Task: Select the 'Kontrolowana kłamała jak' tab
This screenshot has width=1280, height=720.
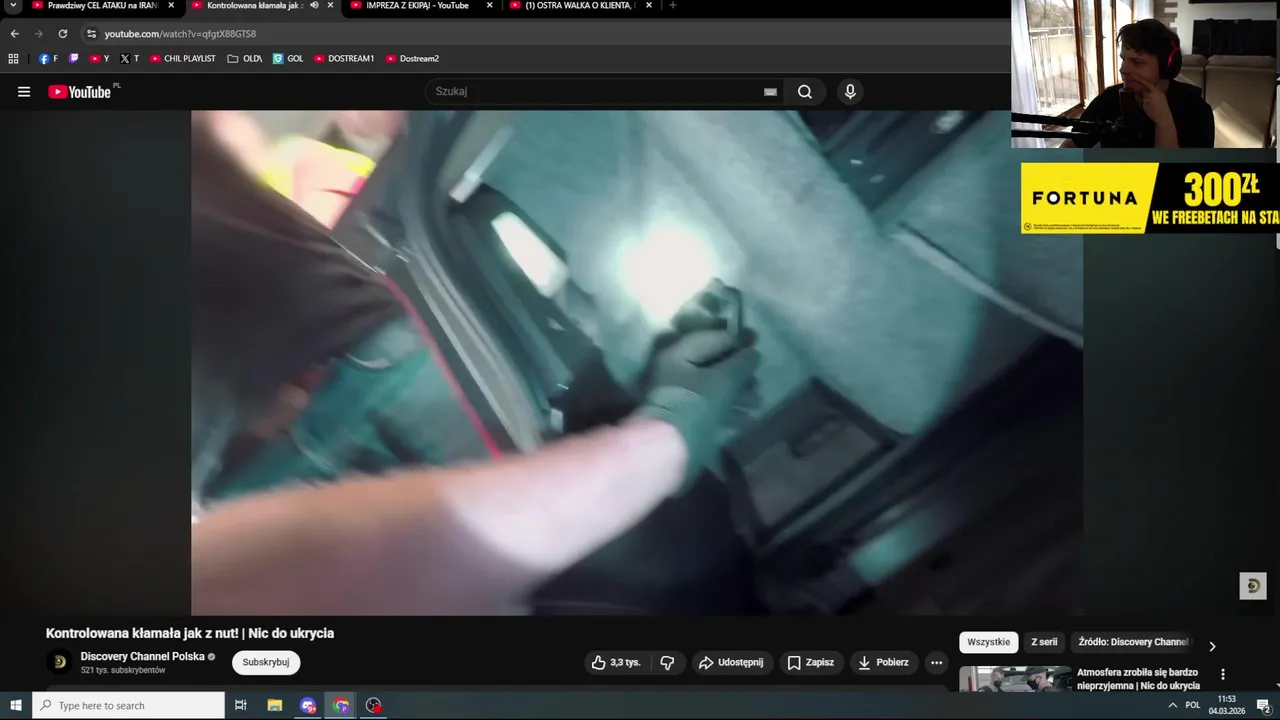Action: [255, 5]
